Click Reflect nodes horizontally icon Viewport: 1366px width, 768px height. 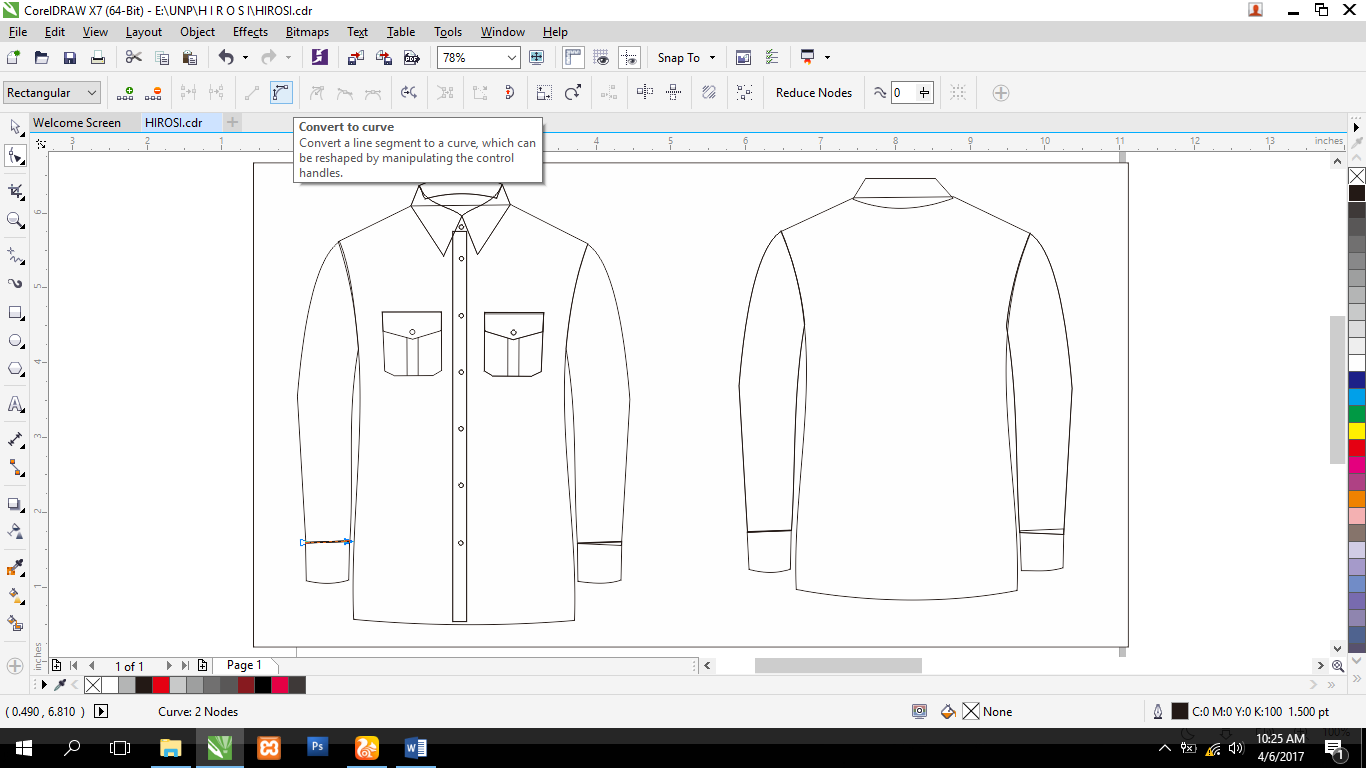(x=645, y=93)
